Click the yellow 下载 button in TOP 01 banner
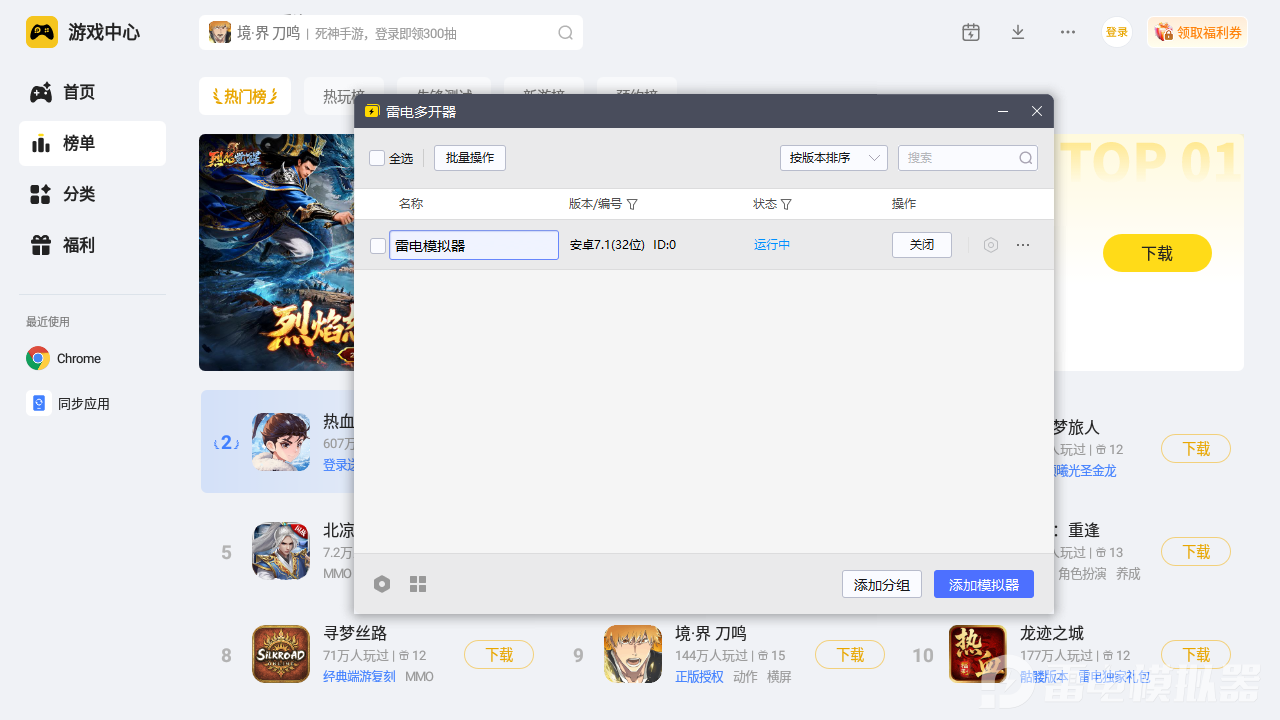 coord(1157,253)
